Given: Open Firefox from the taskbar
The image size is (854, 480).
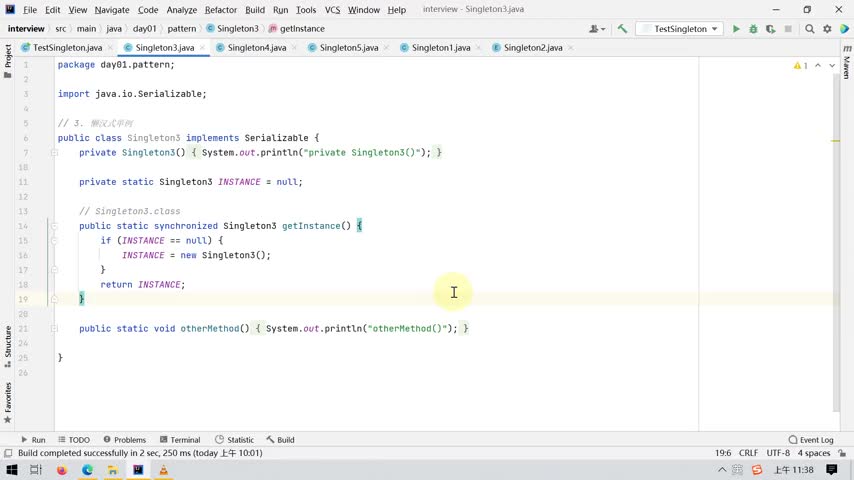Looking at the screenshot, I should click(x=62, y=470).
